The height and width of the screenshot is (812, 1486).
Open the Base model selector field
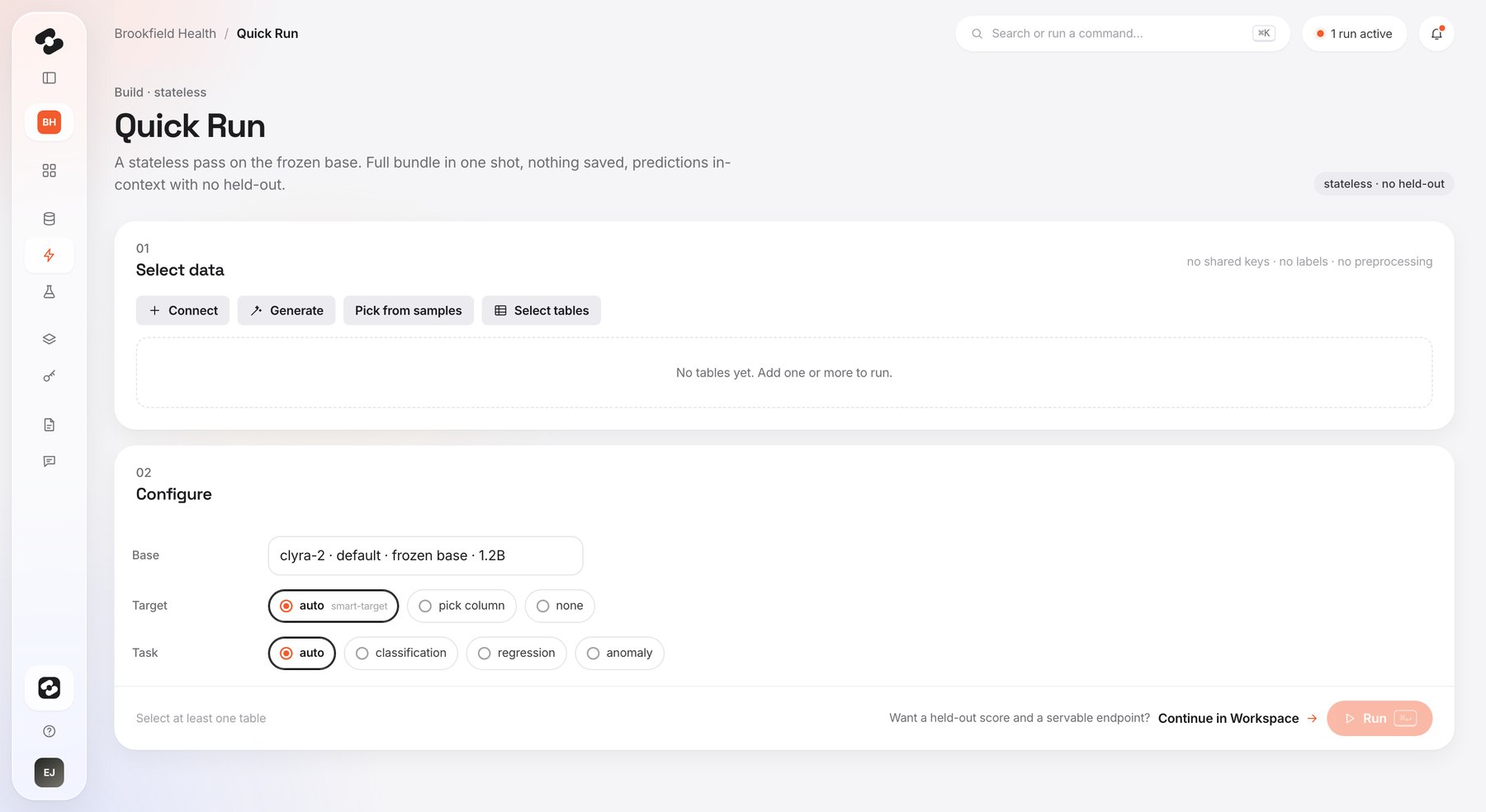(x=426, y=555)
